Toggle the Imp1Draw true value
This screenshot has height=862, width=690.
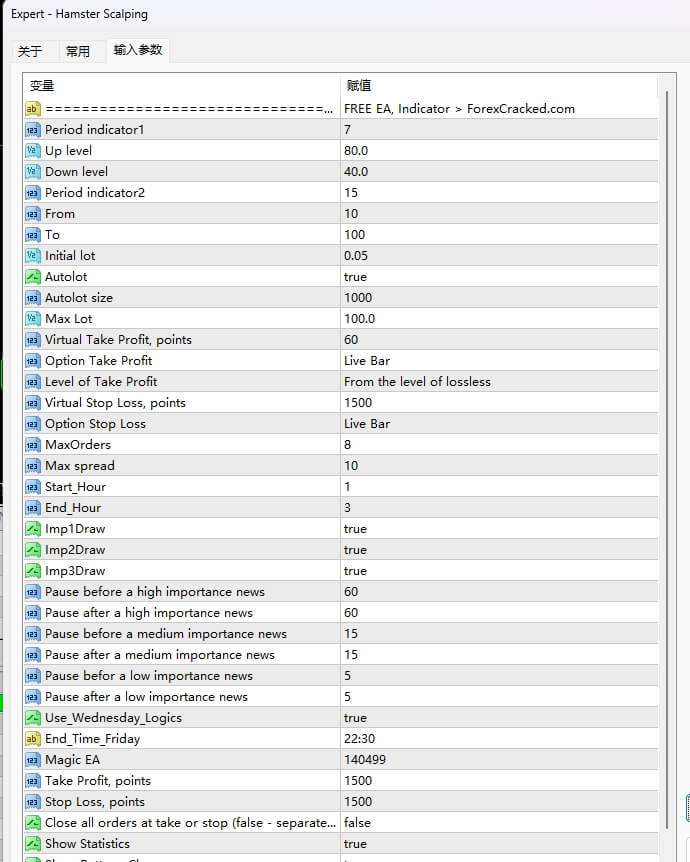click(x=355, y=529)
